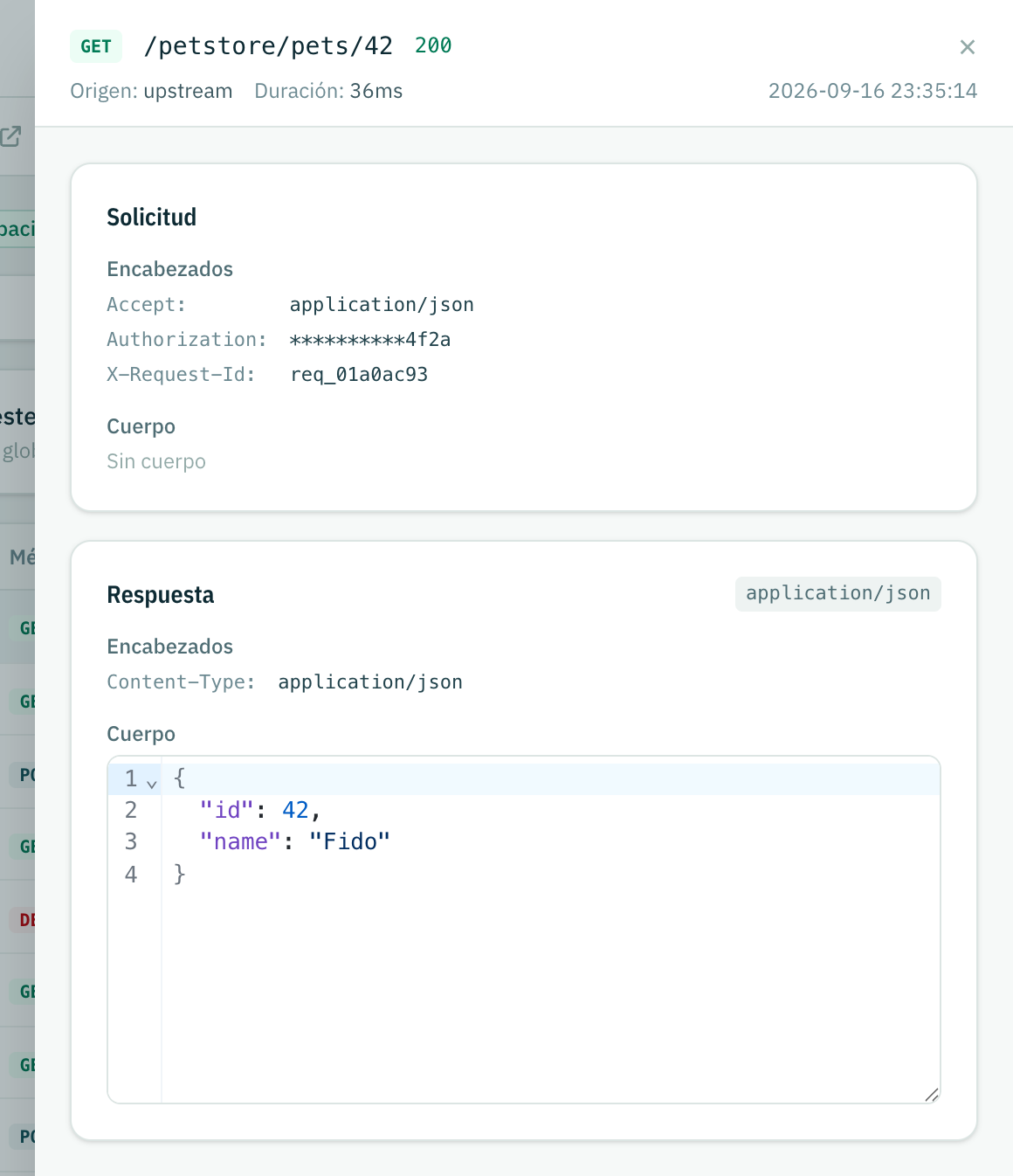Click the X-Request-Id header name
Screen dimensions: 1013x1176
(x=181, y=375)
